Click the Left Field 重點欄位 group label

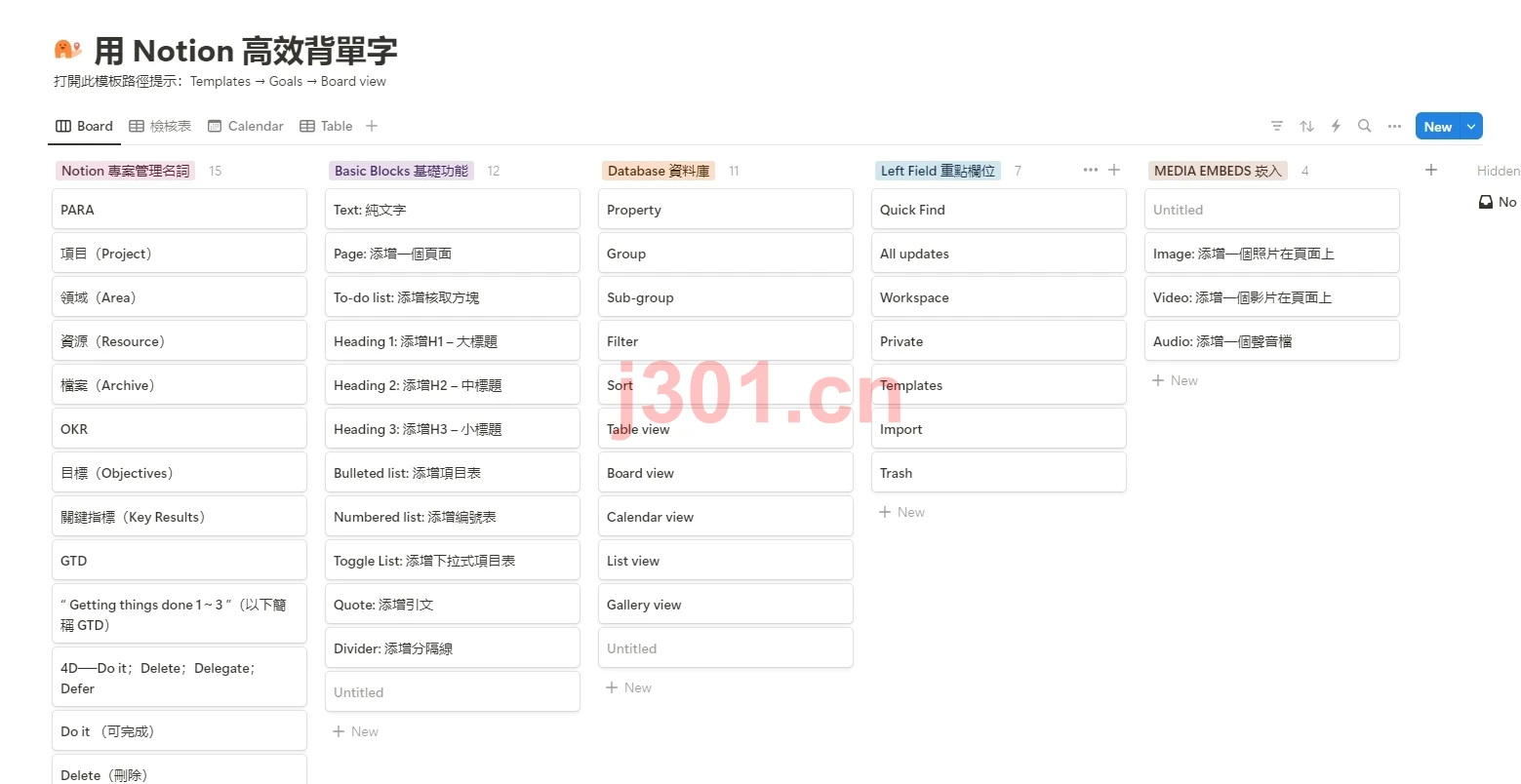938,171
